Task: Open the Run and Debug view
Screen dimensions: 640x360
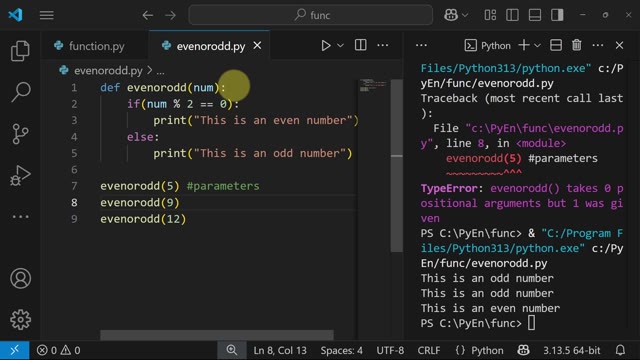Action: (20, 176)
